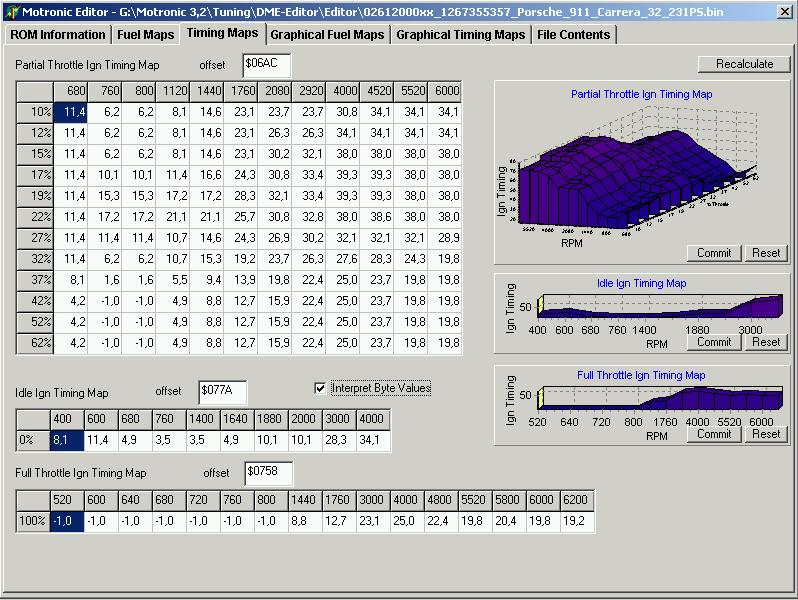Commit the Full Throttle Ign Timing Map
The height and width of the screenshot is (600, 798).
tap(714, 434)
